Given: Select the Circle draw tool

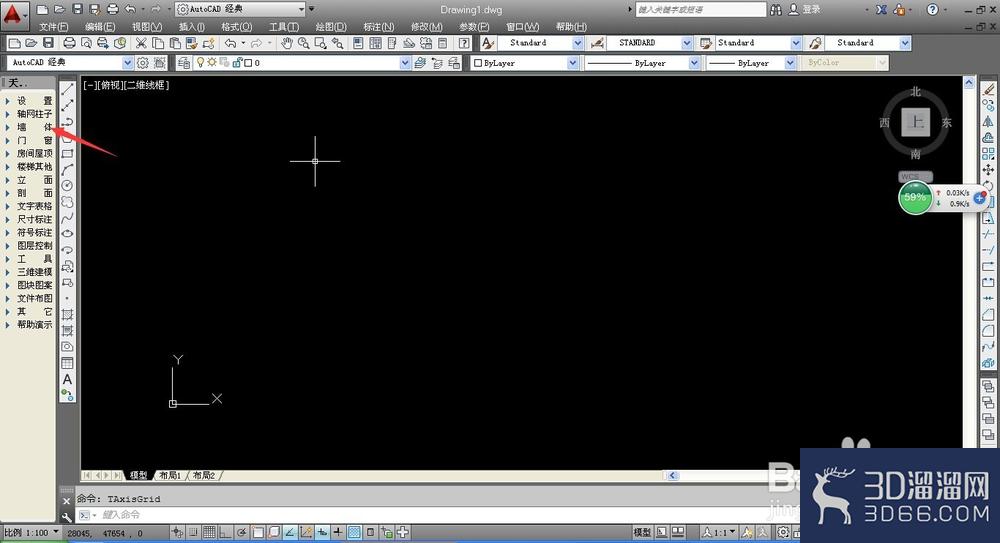Looking at the screenshot, I should (x=67, y=186).
